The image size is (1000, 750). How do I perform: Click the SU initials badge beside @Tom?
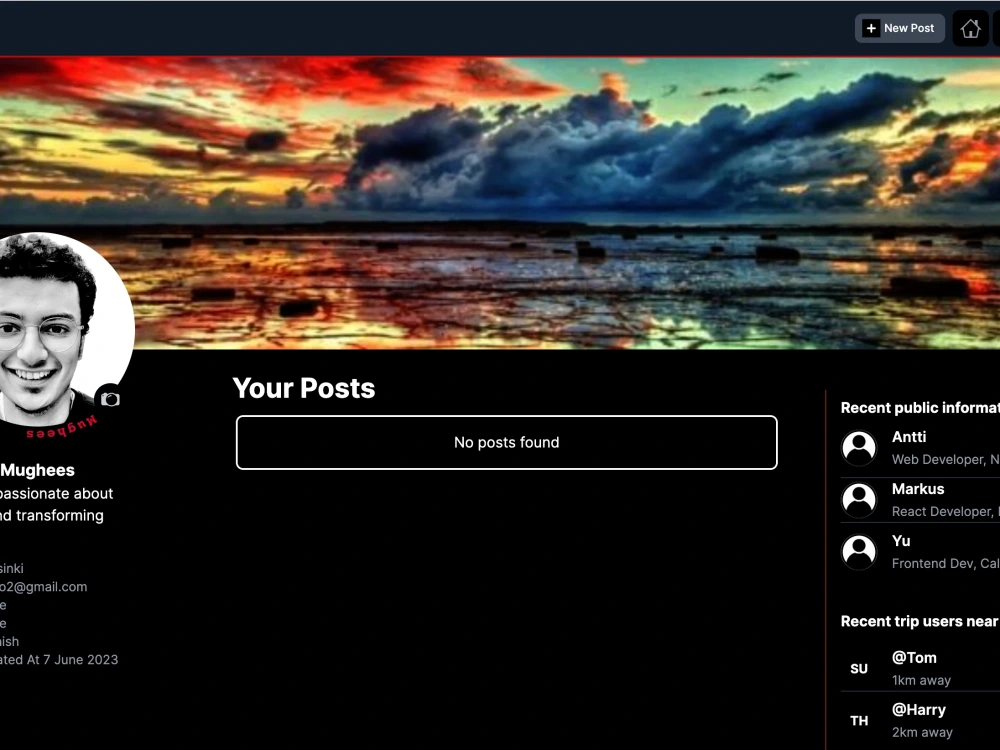pyautogui.click(x=858, y=668)
